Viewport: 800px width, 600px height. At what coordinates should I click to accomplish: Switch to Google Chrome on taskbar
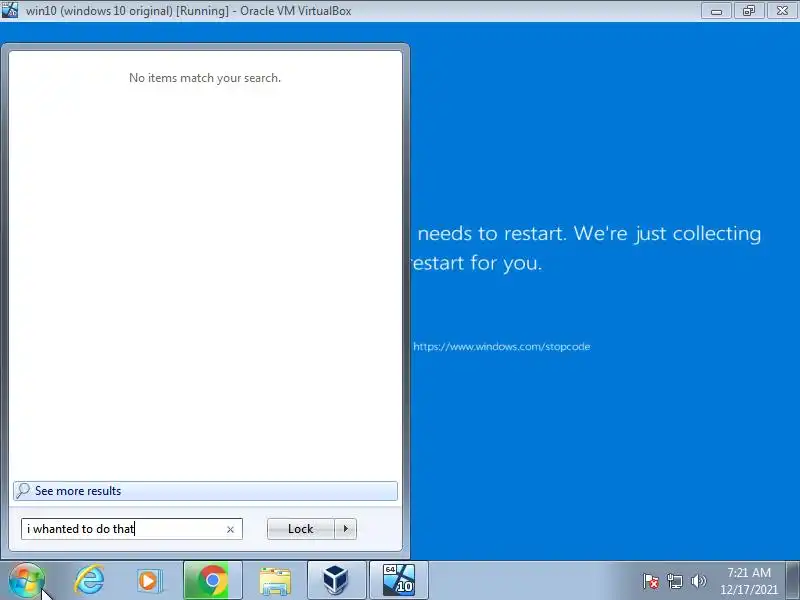pos(213,581)
